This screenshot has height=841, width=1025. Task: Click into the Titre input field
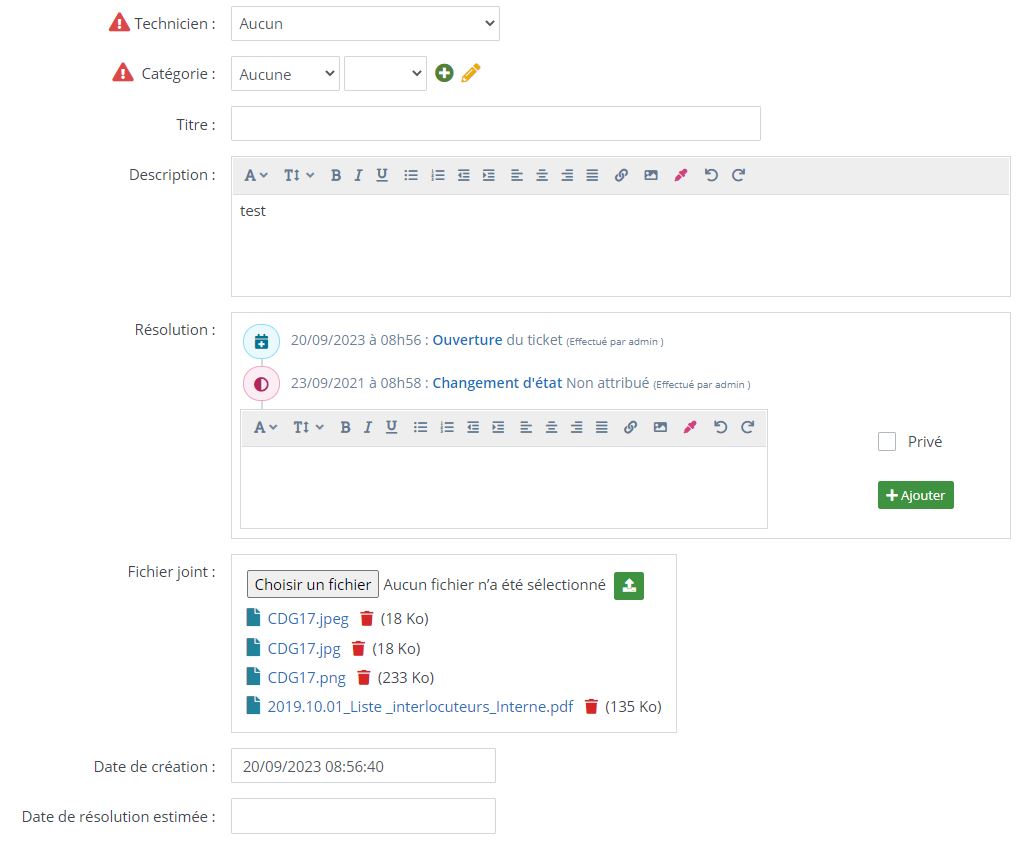pos(496,124)
